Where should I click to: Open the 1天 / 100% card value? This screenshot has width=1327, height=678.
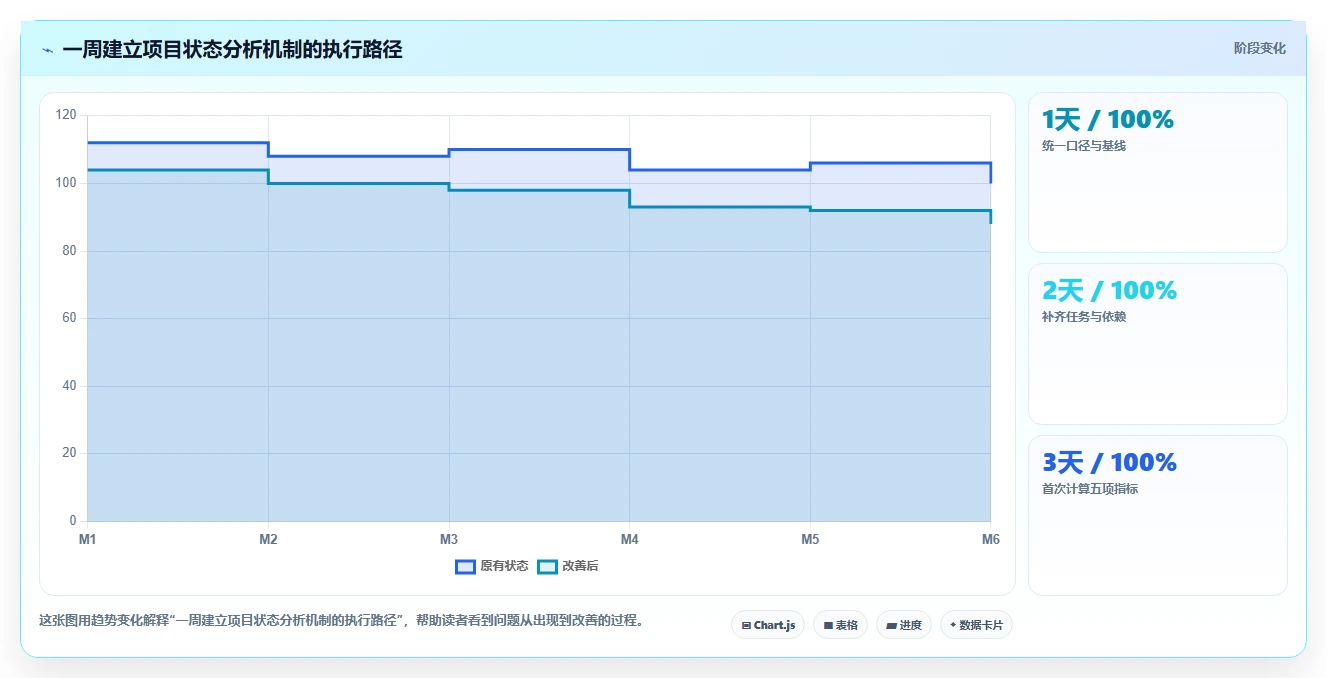[1107, 120]
